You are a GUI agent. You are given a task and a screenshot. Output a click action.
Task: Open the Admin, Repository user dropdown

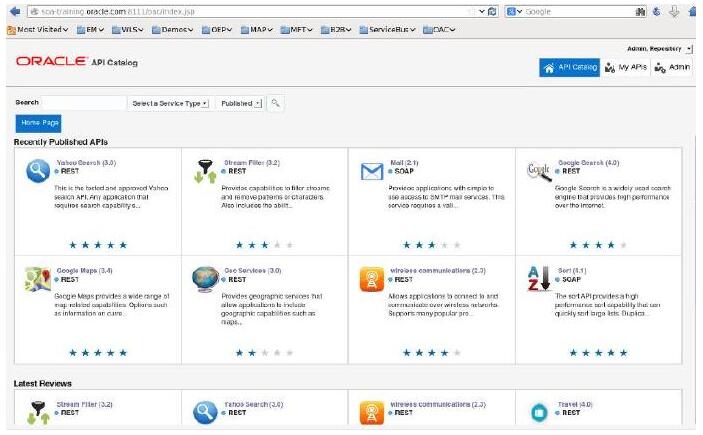[x=659, y=48]
